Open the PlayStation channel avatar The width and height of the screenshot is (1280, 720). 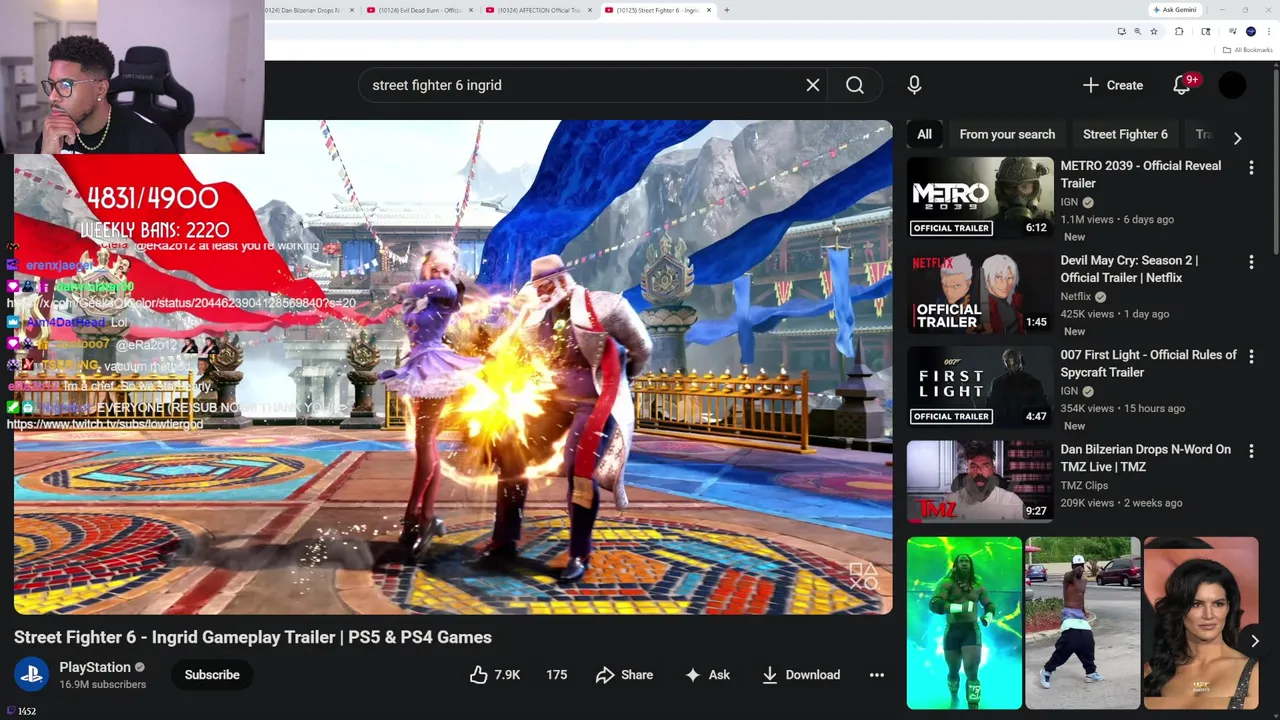click(31, 675)
